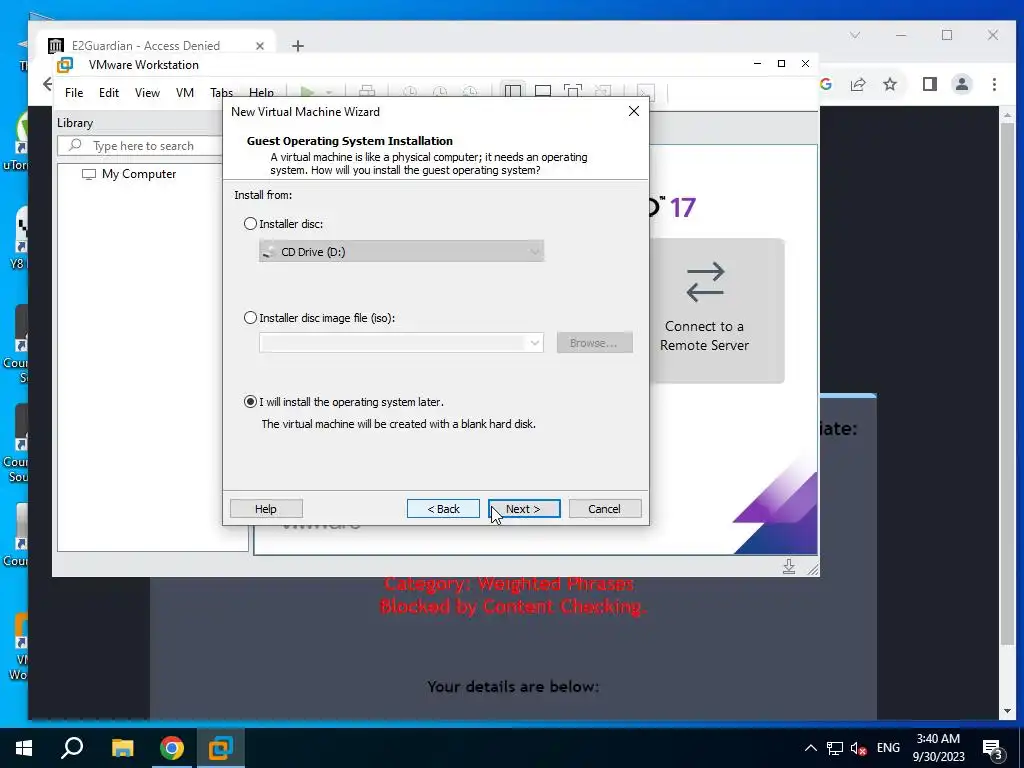Show hidden tray icons chevron
This screenshot has width=1024, height=768.
click(810, 748)
